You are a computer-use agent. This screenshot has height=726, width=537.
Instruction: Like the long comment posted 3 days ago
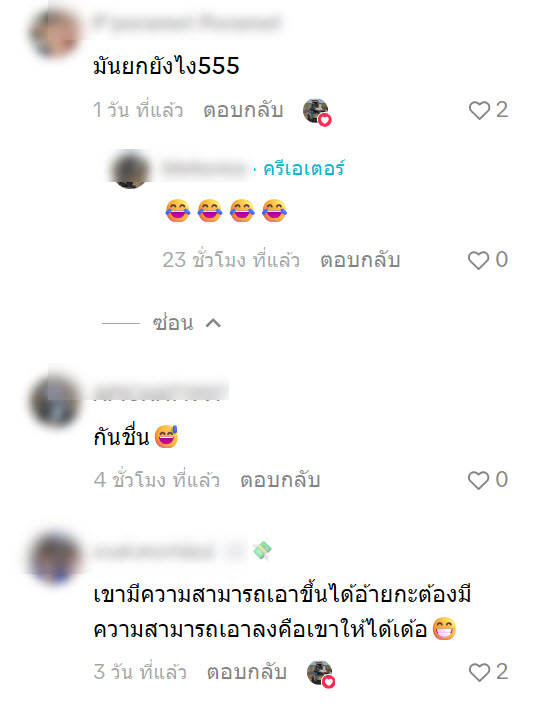tap(479, 672)
